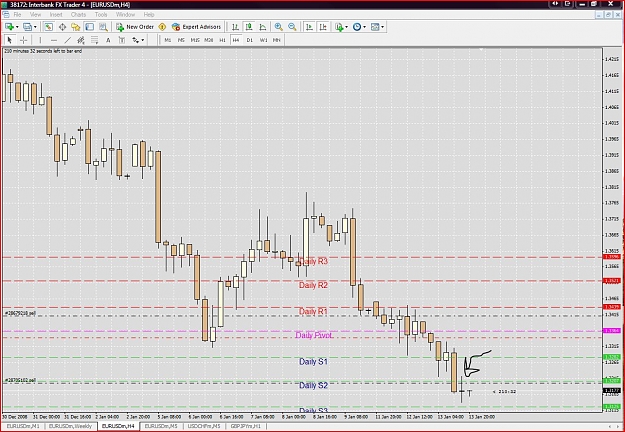
Task: Expand the Profiles dropdown arrow
Action: coord(35,27)
